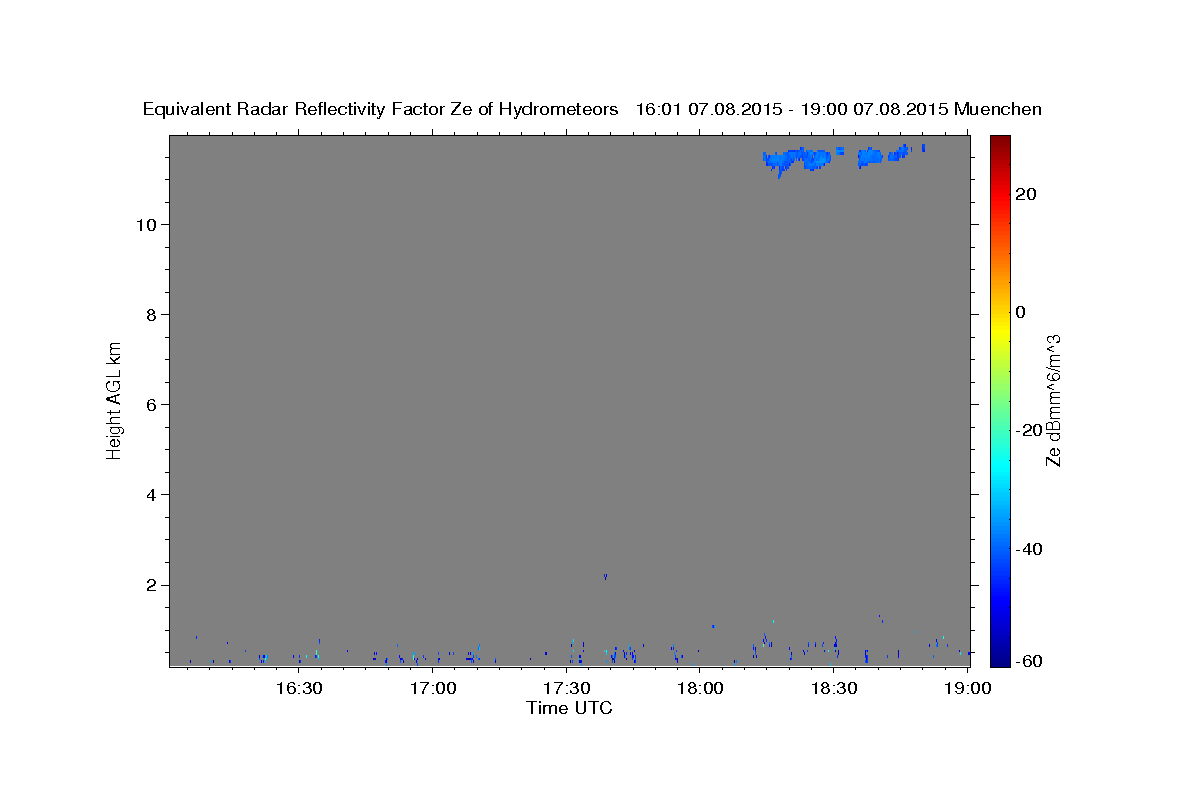Click the isolated blue echo at 2 km height
This screenshot has height=800, width=1200.
coord(605,576)
